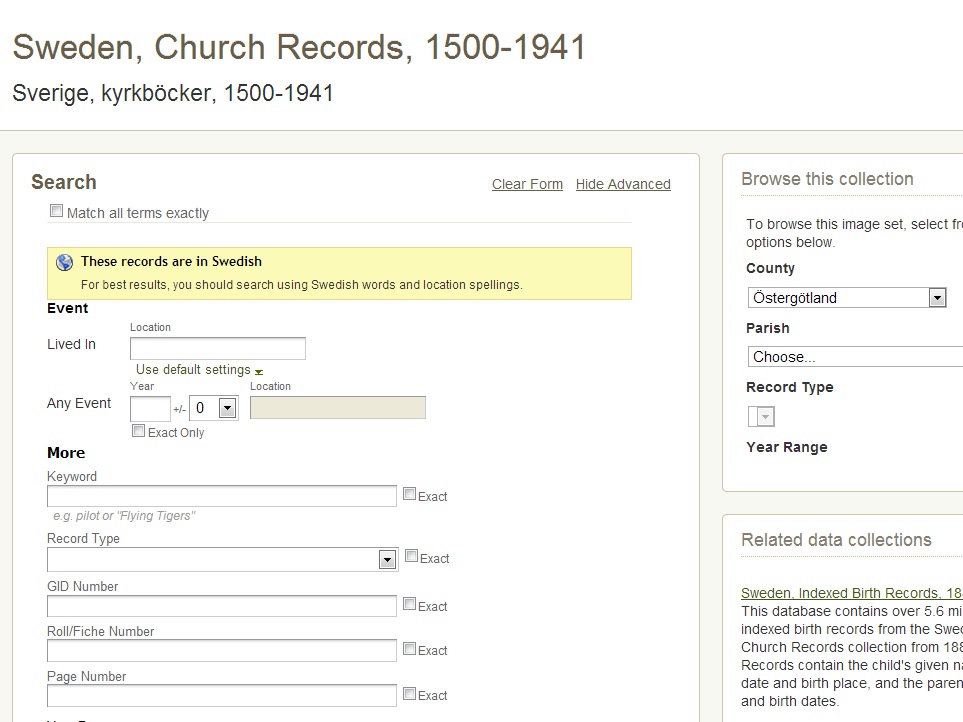This screenshot has width=963, height=722.
Task: Open the Record Type selector in Browse panel
Action: [762, 415]
